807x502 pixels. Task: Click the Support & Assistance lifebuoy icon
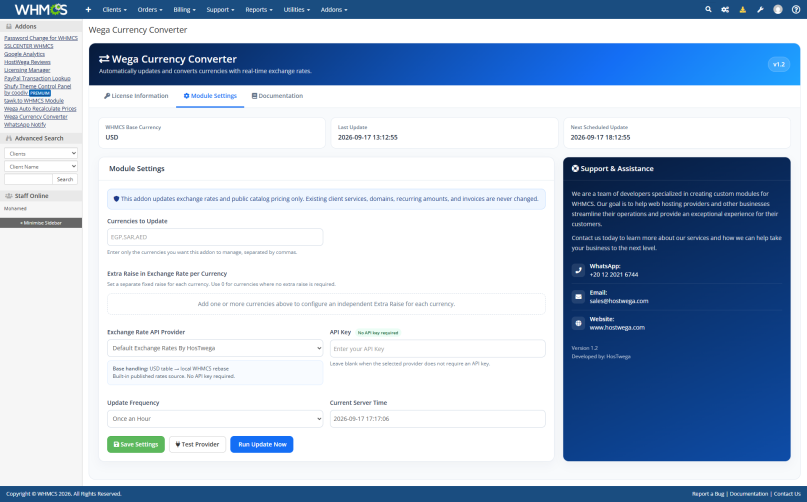point(575,168)
